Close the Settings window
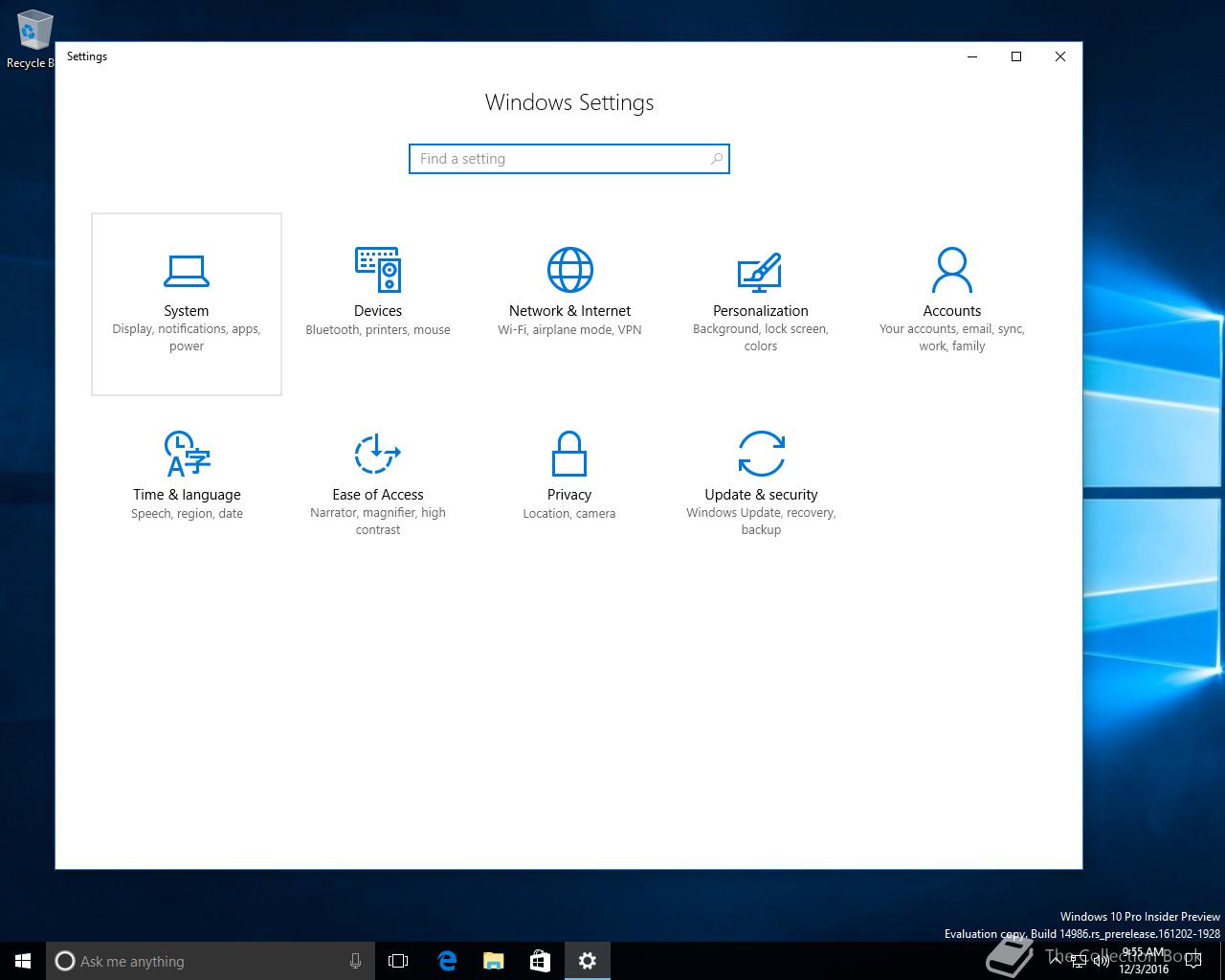 tap(1060, 56)
